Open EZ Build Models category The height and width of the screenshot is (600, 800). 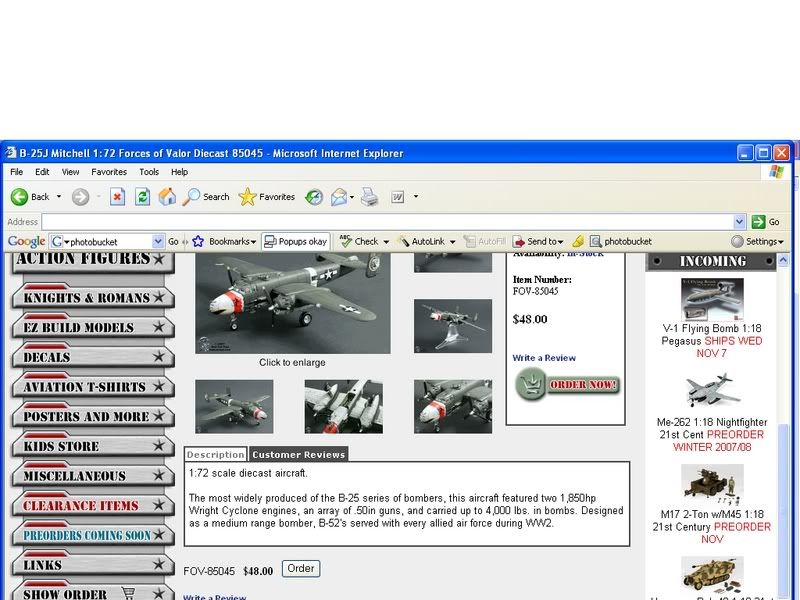[93, 326]
